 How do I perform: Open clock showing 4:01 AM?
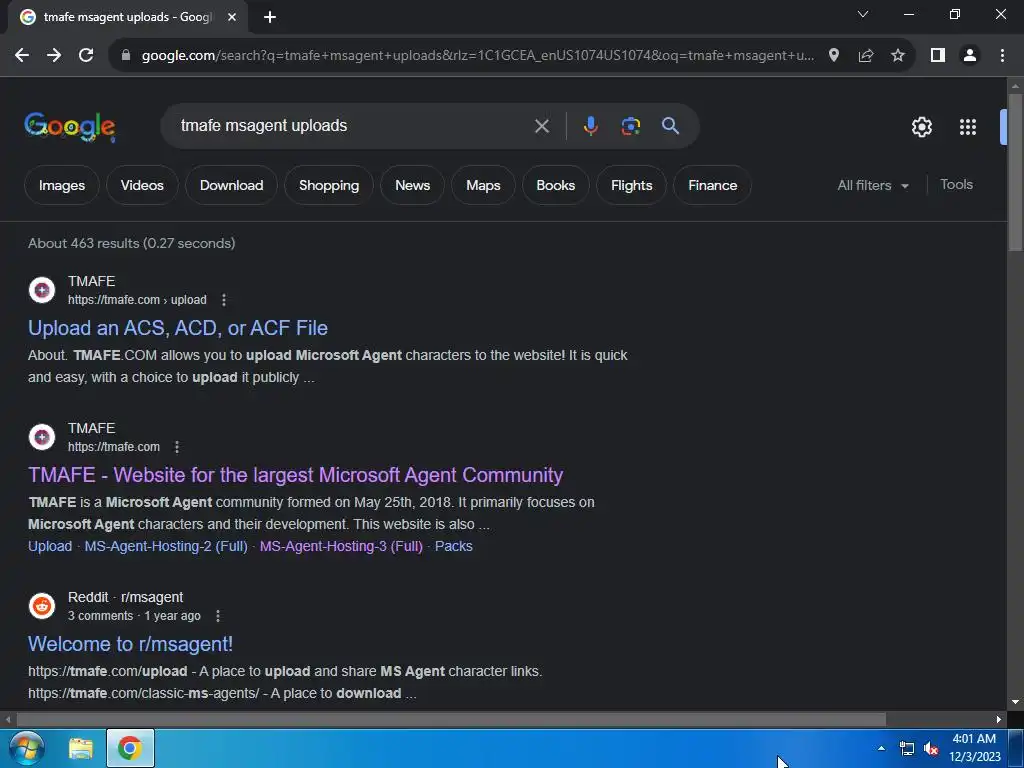tap(974, 748)
